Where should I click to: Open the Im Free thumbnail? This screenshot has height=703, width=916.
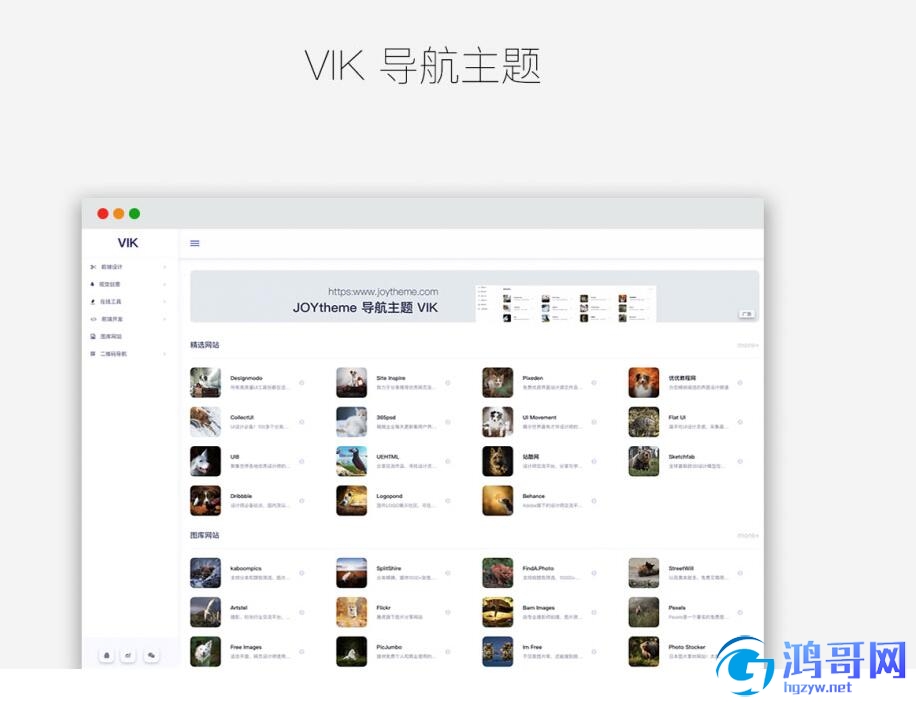(498, 652)
